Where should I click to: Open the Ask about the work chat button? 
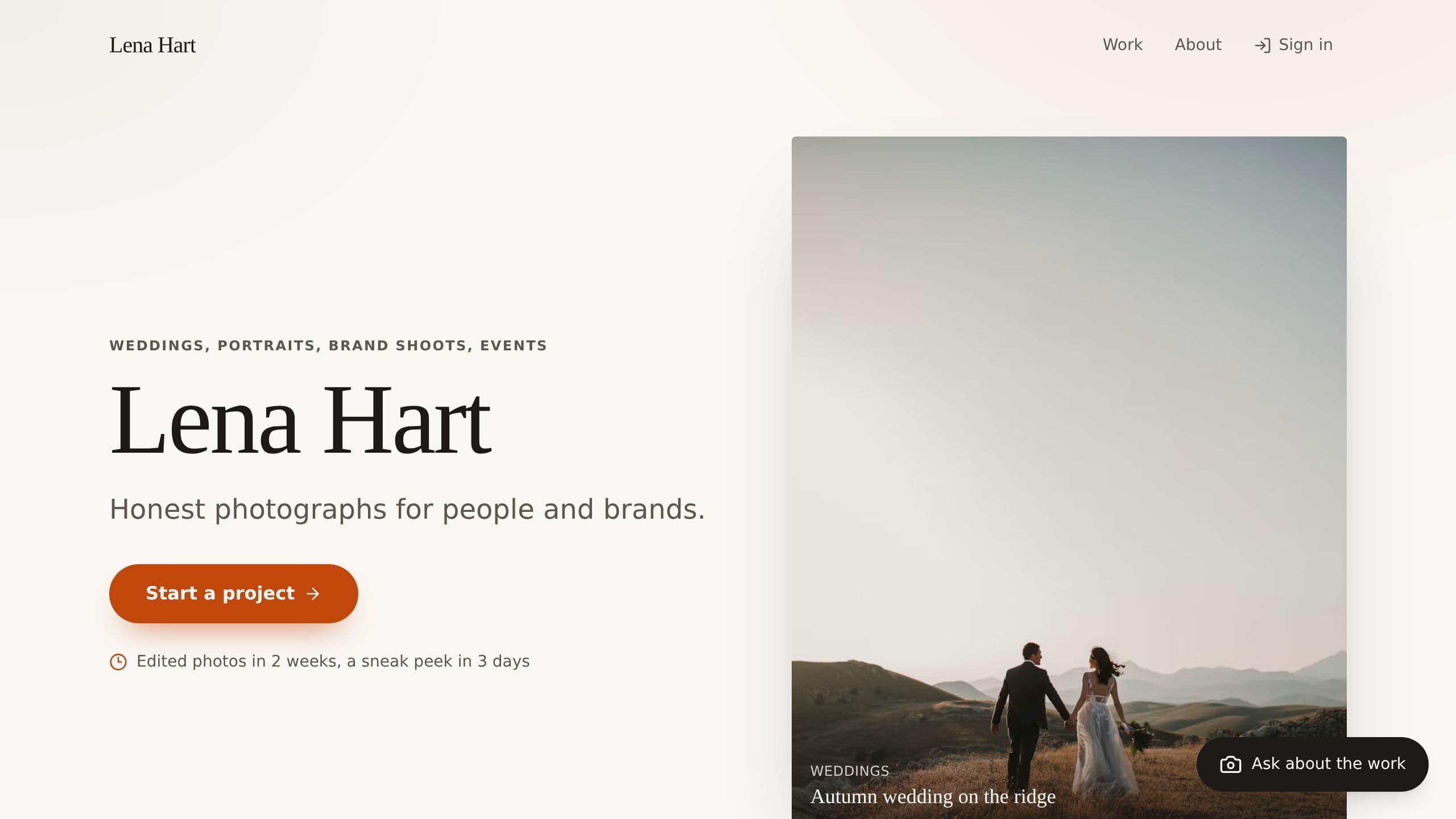point(1312,764)
